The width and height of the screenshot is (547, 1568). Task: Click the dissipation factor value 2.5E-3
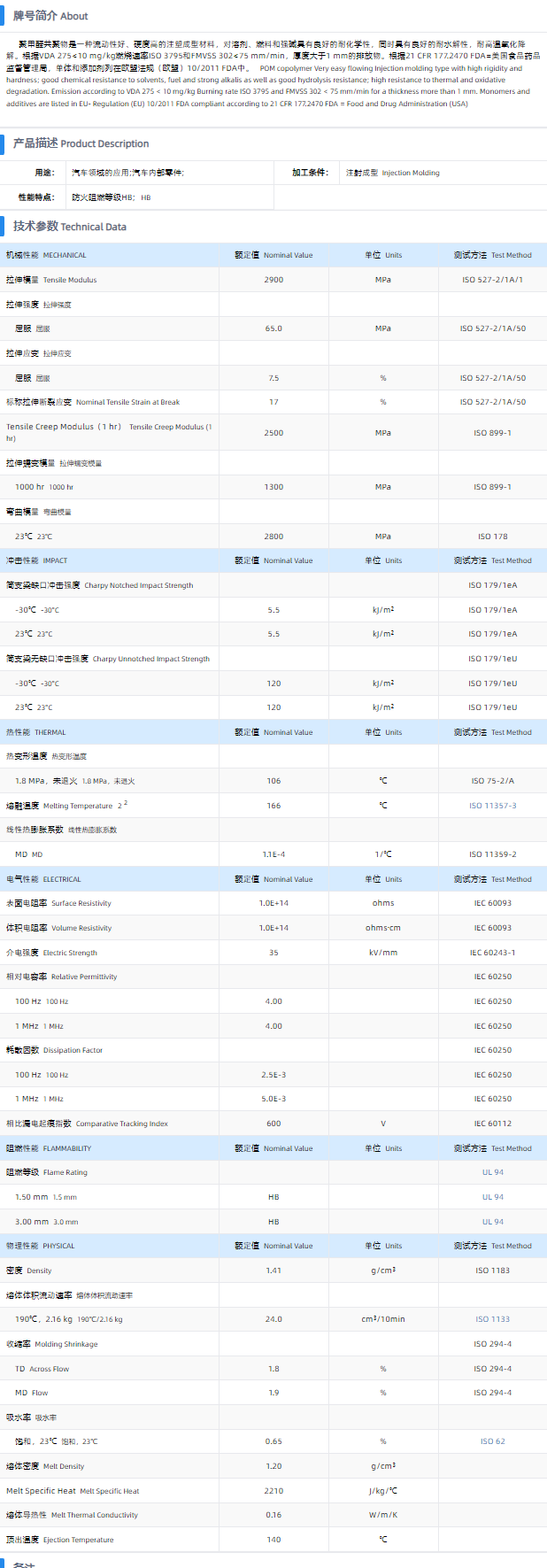point(273,1075)
